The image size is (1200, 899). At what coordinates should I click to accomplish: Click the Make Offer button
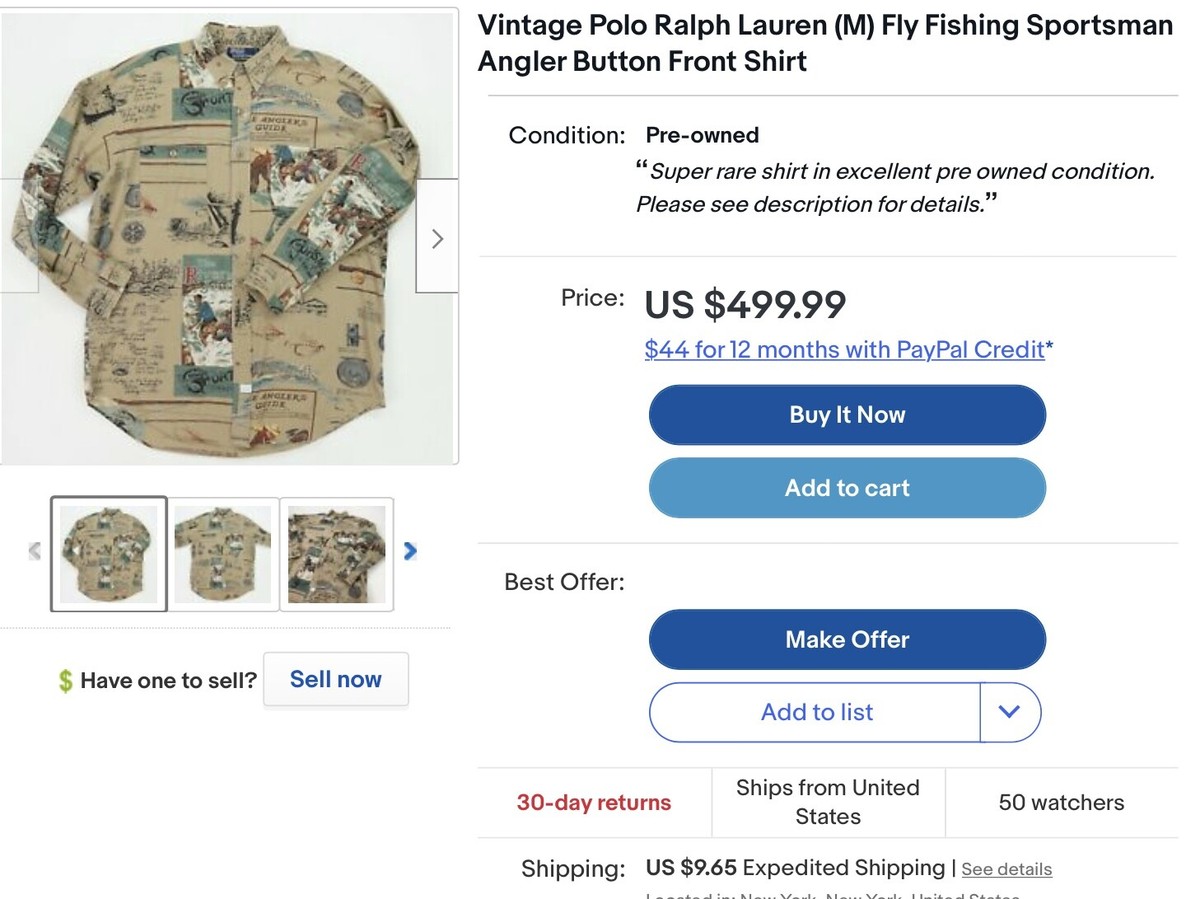[847, 640]
